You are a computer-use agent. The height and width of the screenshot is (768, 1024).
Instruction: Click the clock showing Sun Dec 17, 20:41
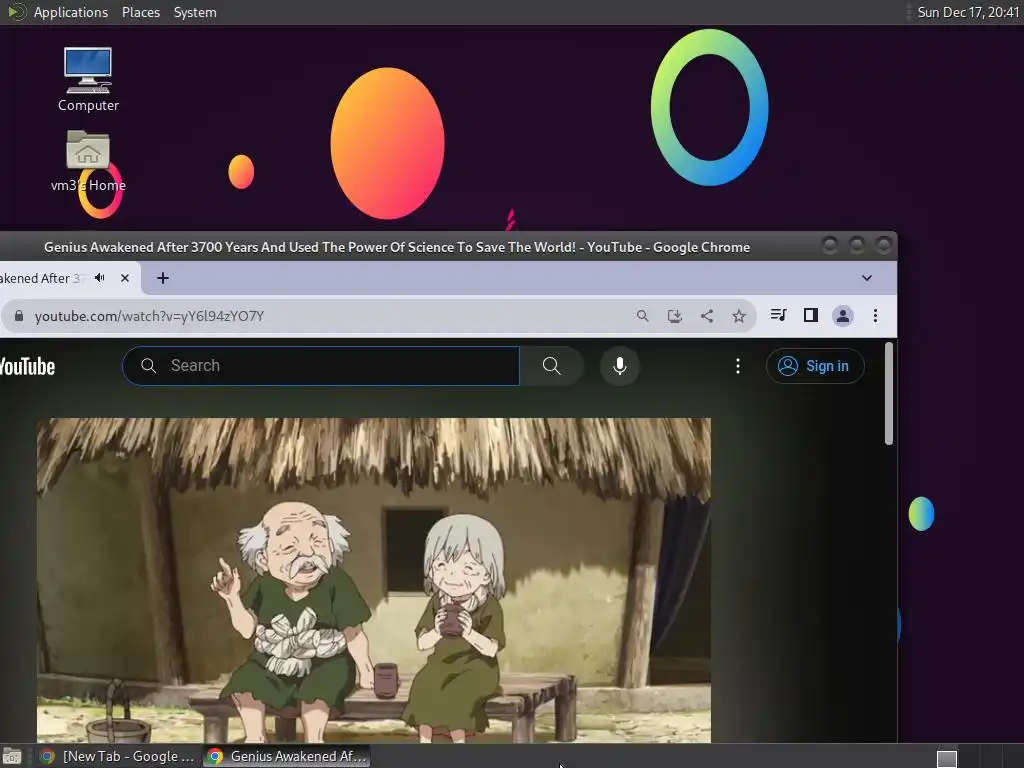(968, 12)
